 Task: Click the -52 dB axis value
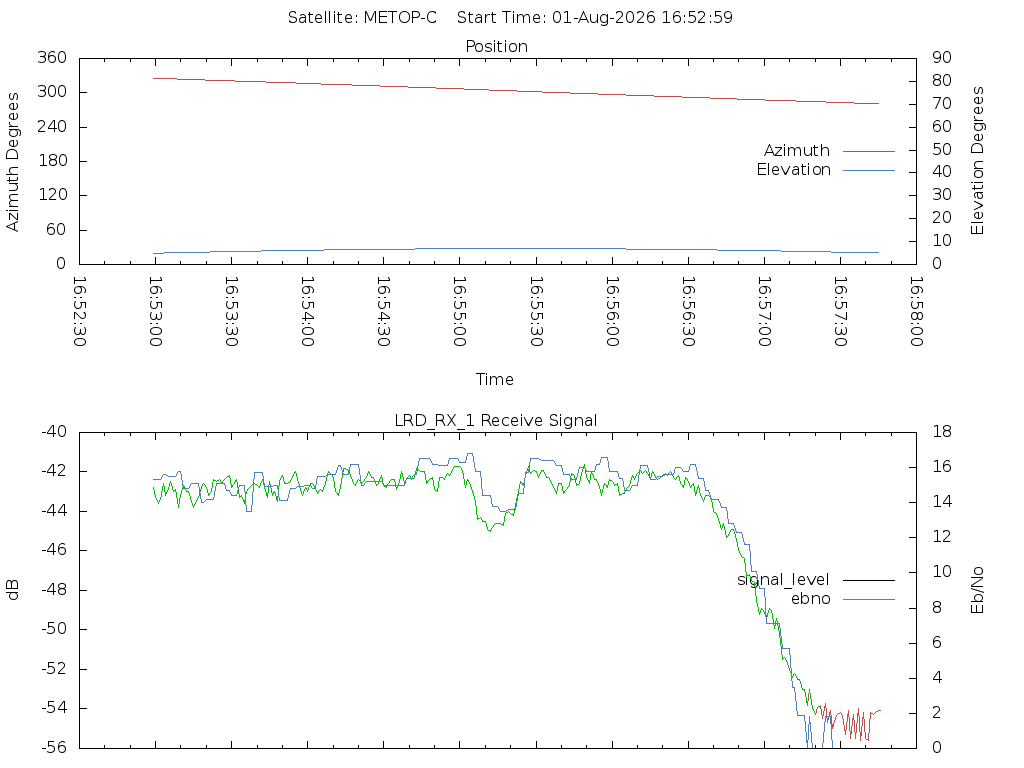click(x=54, y=669)
